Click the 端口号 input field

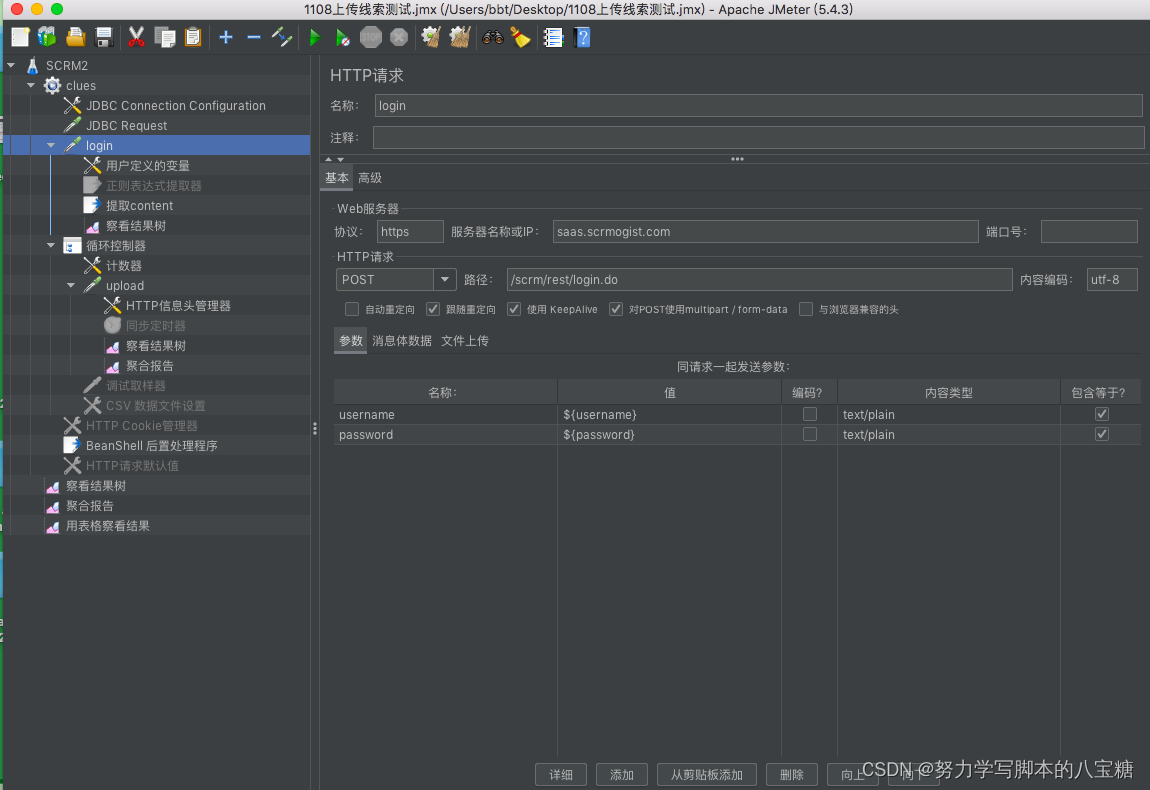(x=1089, y=232)
